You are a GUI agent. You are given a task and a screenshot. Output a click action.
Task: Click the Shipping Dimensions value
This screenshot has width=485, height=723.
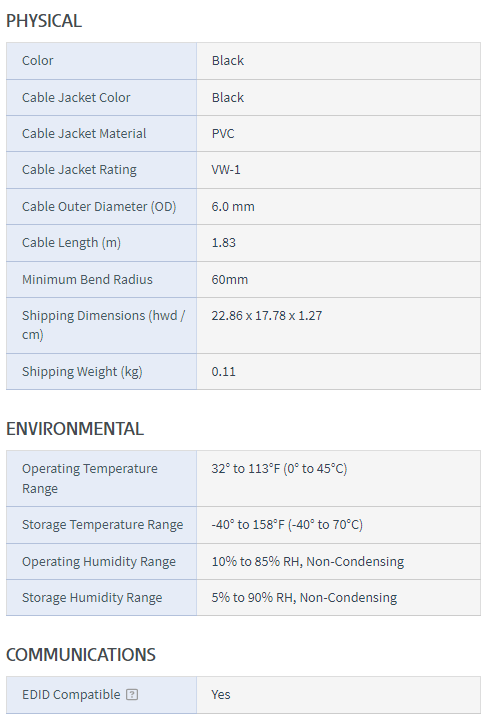(x=267, y=315)
